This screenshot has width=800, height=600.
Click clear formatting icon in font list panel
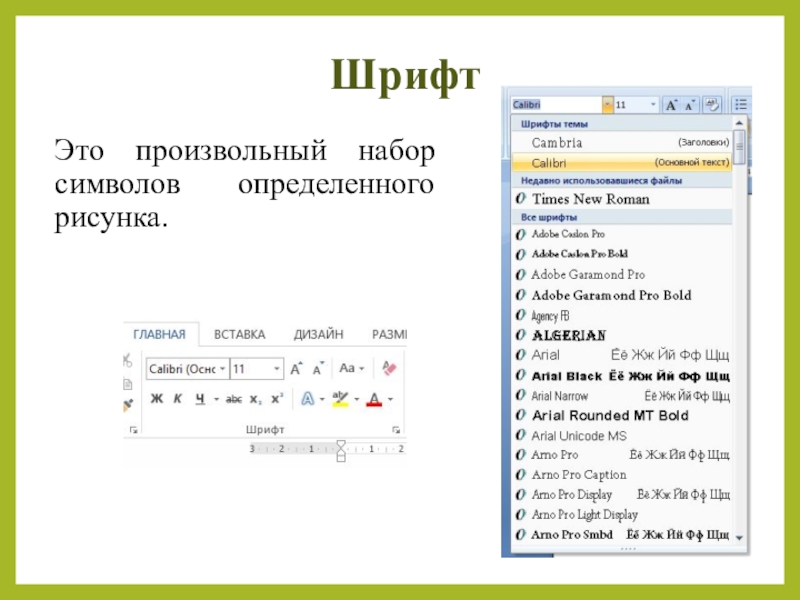pyautogui.click(x=711, y=105)
